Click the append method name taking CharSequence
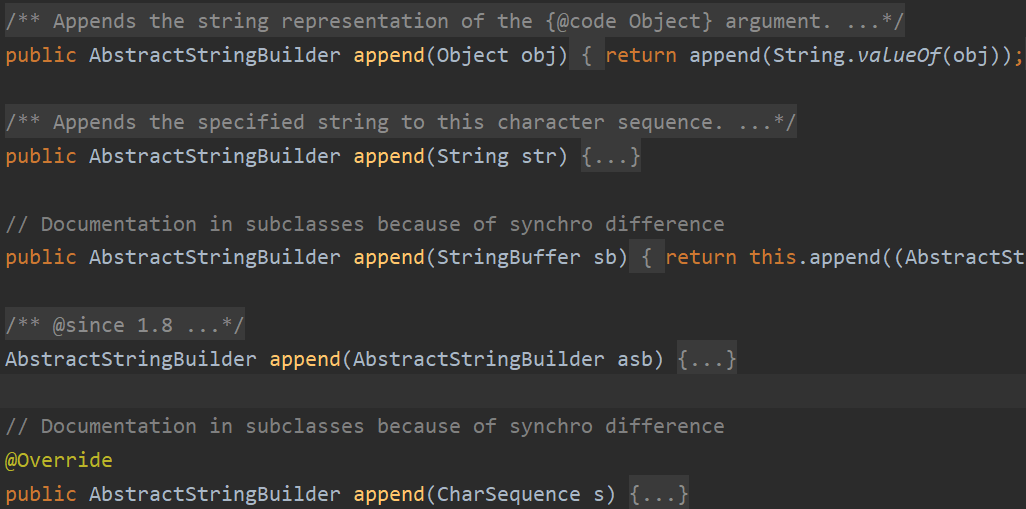This screenshot has width=1026, height=509. pos(388,494)
